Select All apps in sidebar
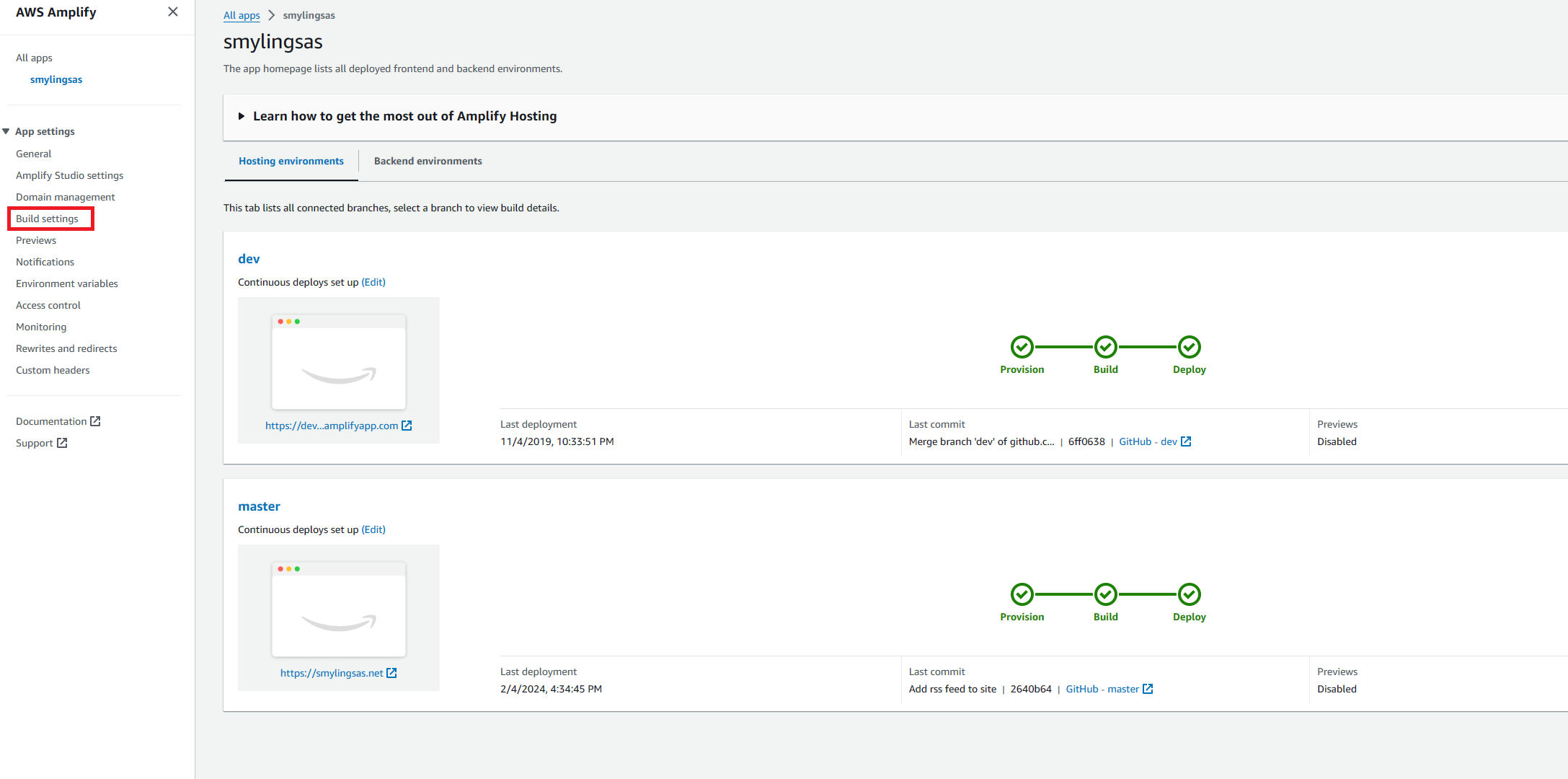Image resolution: width=1568 pixels, height=779 pixels. pos(34,58)
